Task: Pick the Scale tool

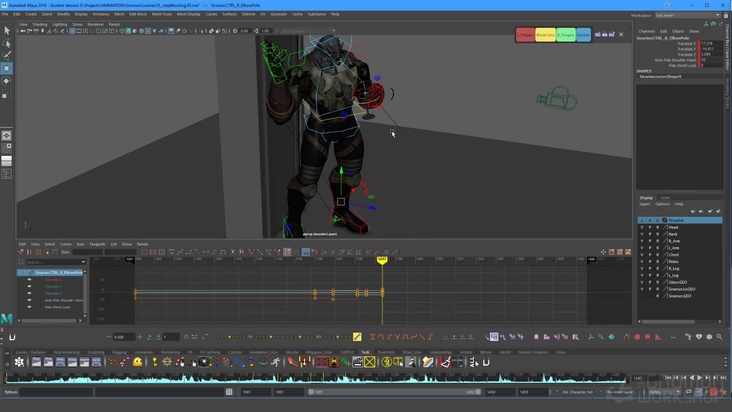Action: 7,94
